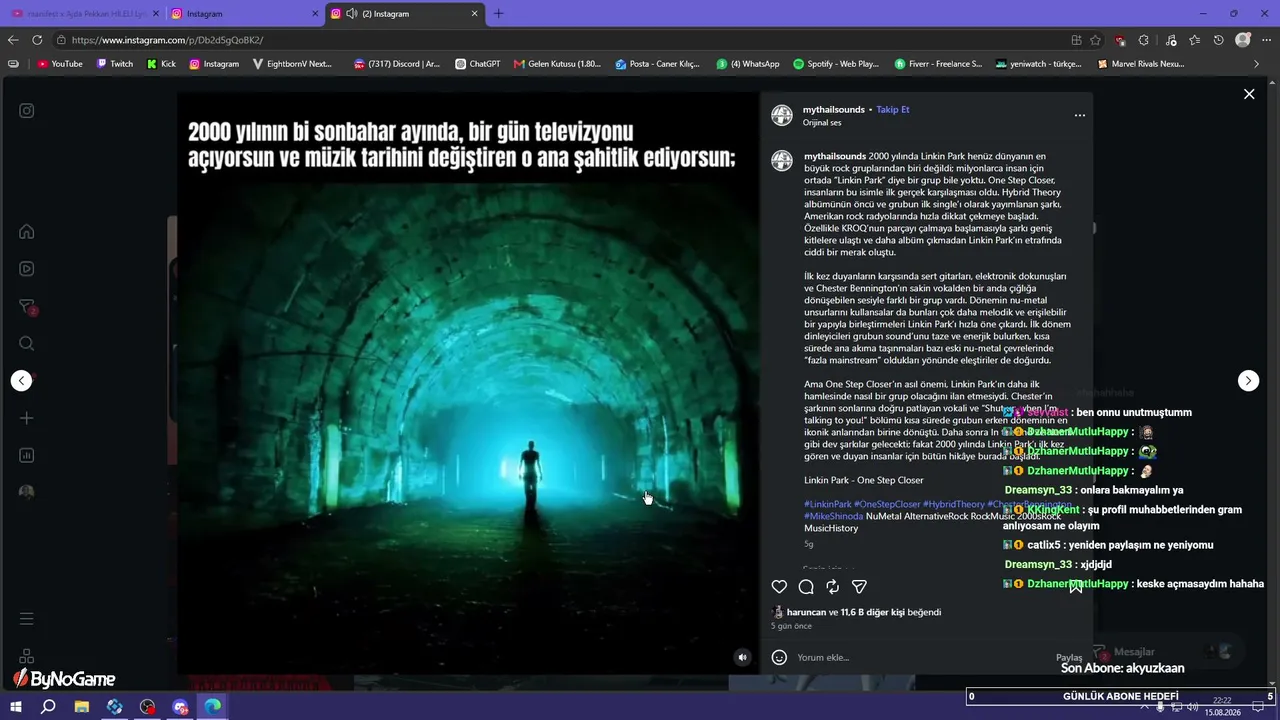
Task: Show more bookmarks with overflow chevron
Action: [1257, 64]
